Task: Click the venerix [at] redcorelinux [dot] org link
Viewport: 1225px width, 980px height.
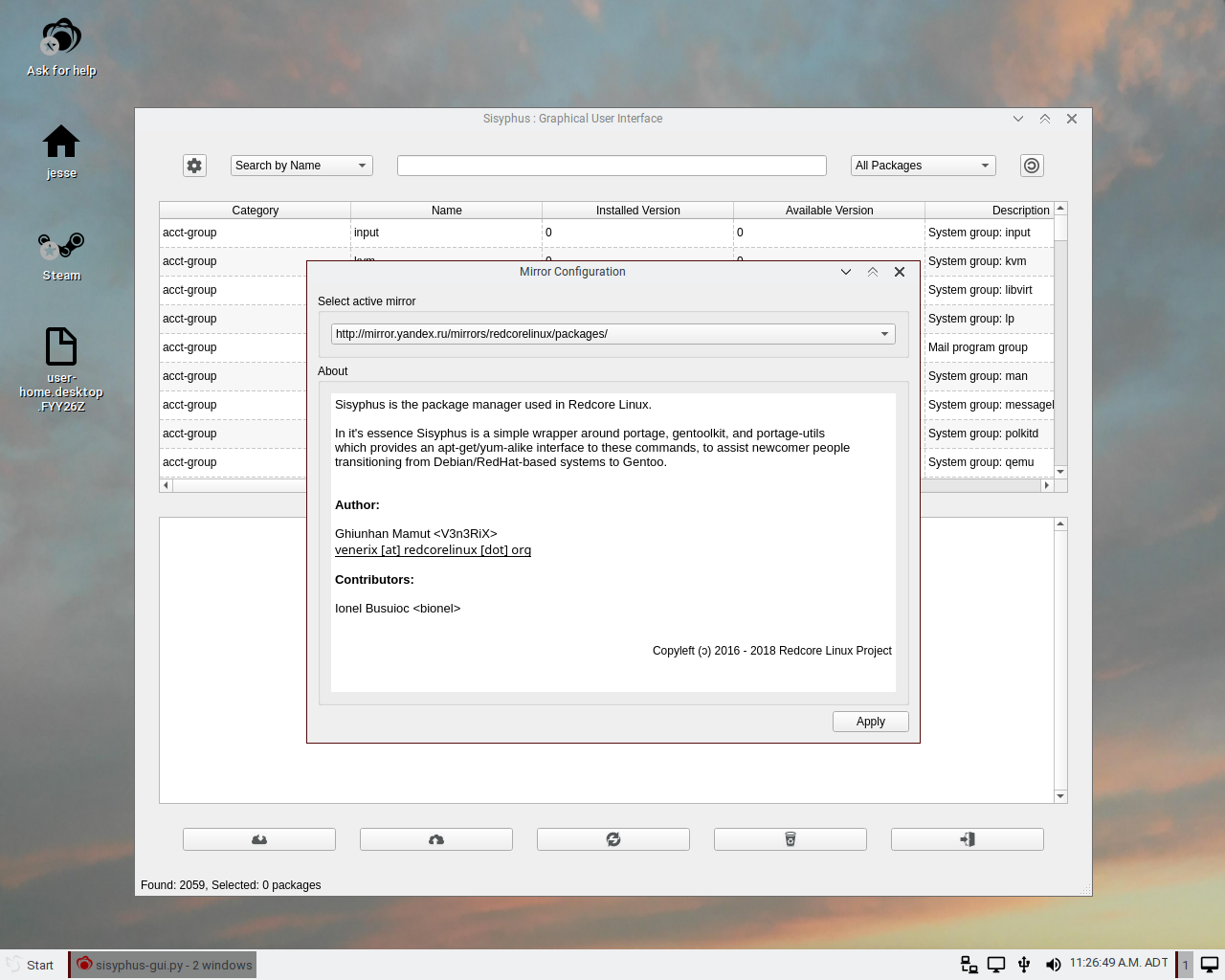Action: coord(433,550)
